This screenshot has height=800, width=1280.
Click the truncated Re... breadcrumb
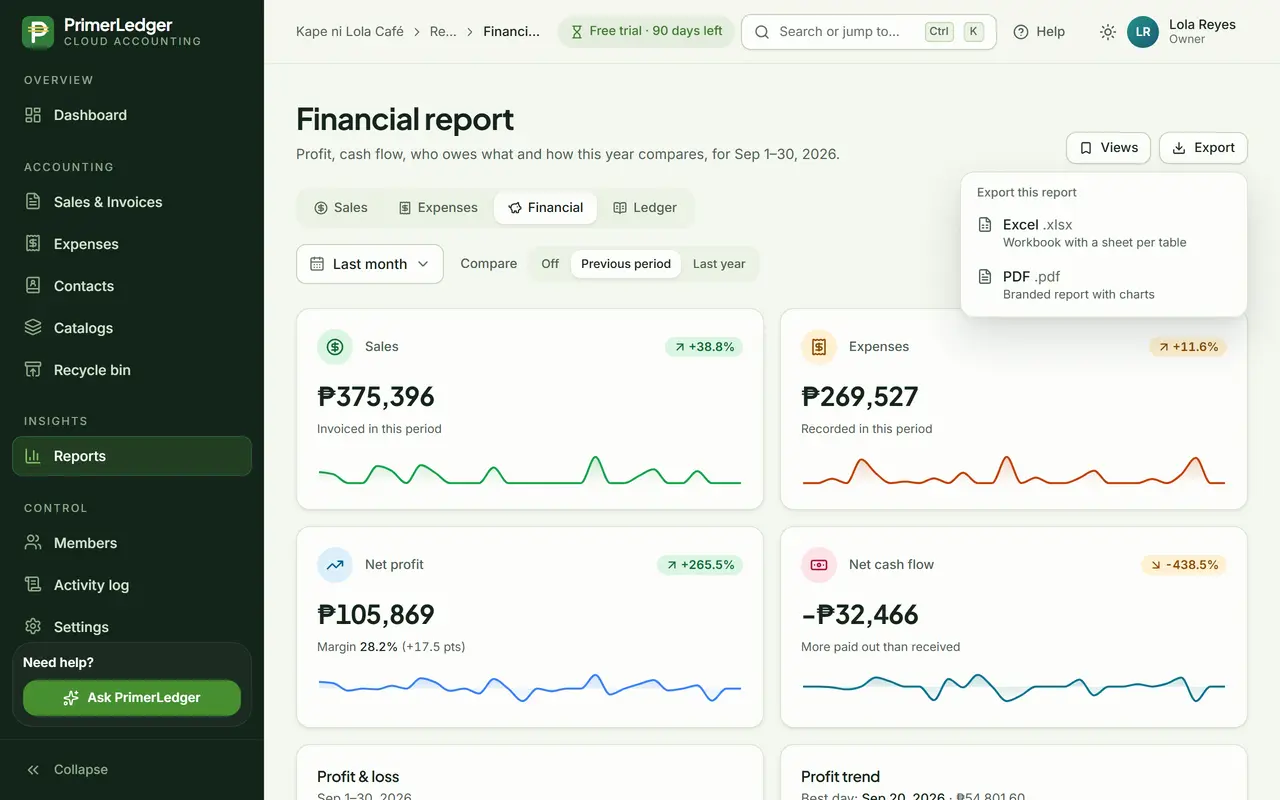443,31
